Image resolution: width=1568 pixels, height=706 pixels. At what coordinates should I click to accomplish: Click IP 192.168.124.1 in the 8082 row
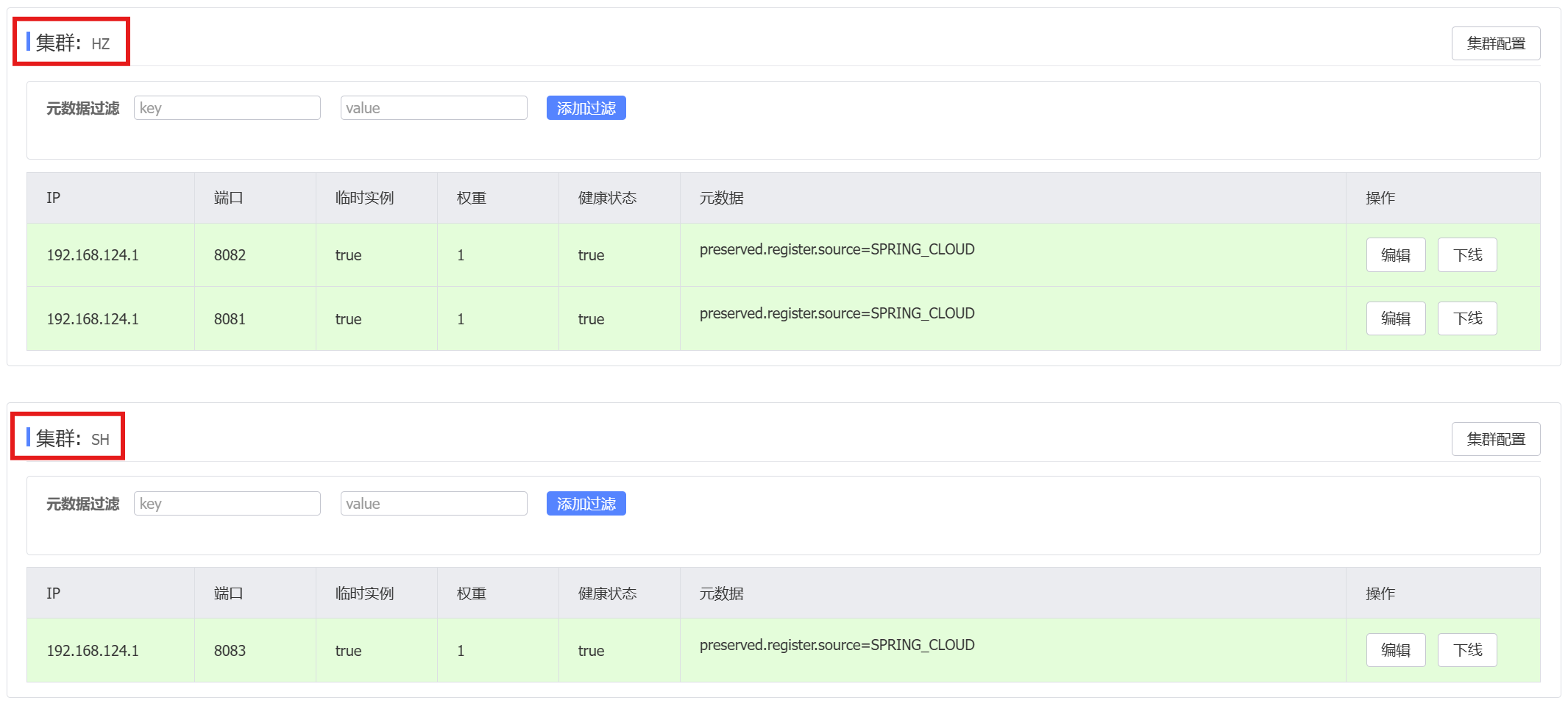pos(93,255)
